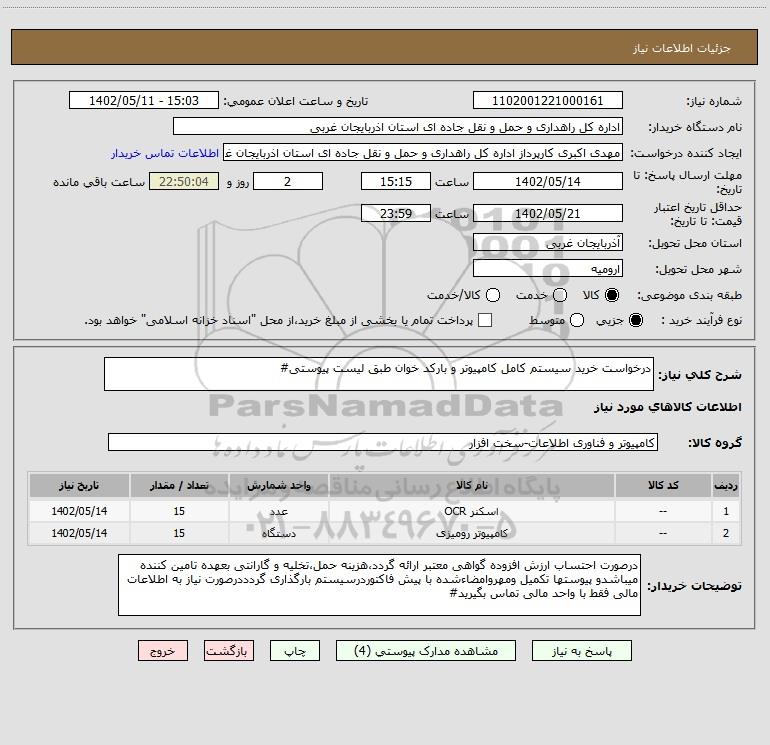Select the کالا radio button
Image resolution: width=770 pixels, height=745 pixels.
[612, 295]
